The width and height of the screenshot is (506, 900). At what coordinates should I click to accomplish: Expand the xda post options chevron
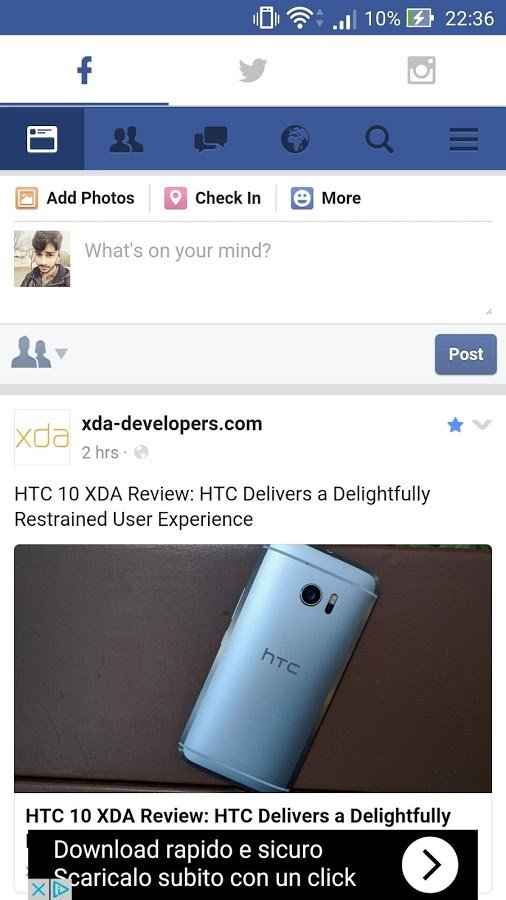482,425
